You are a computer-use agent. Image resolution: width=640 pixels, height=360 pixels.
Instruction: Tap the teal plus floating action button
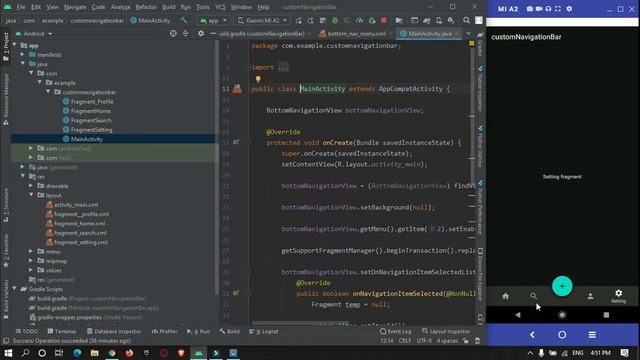562,286
